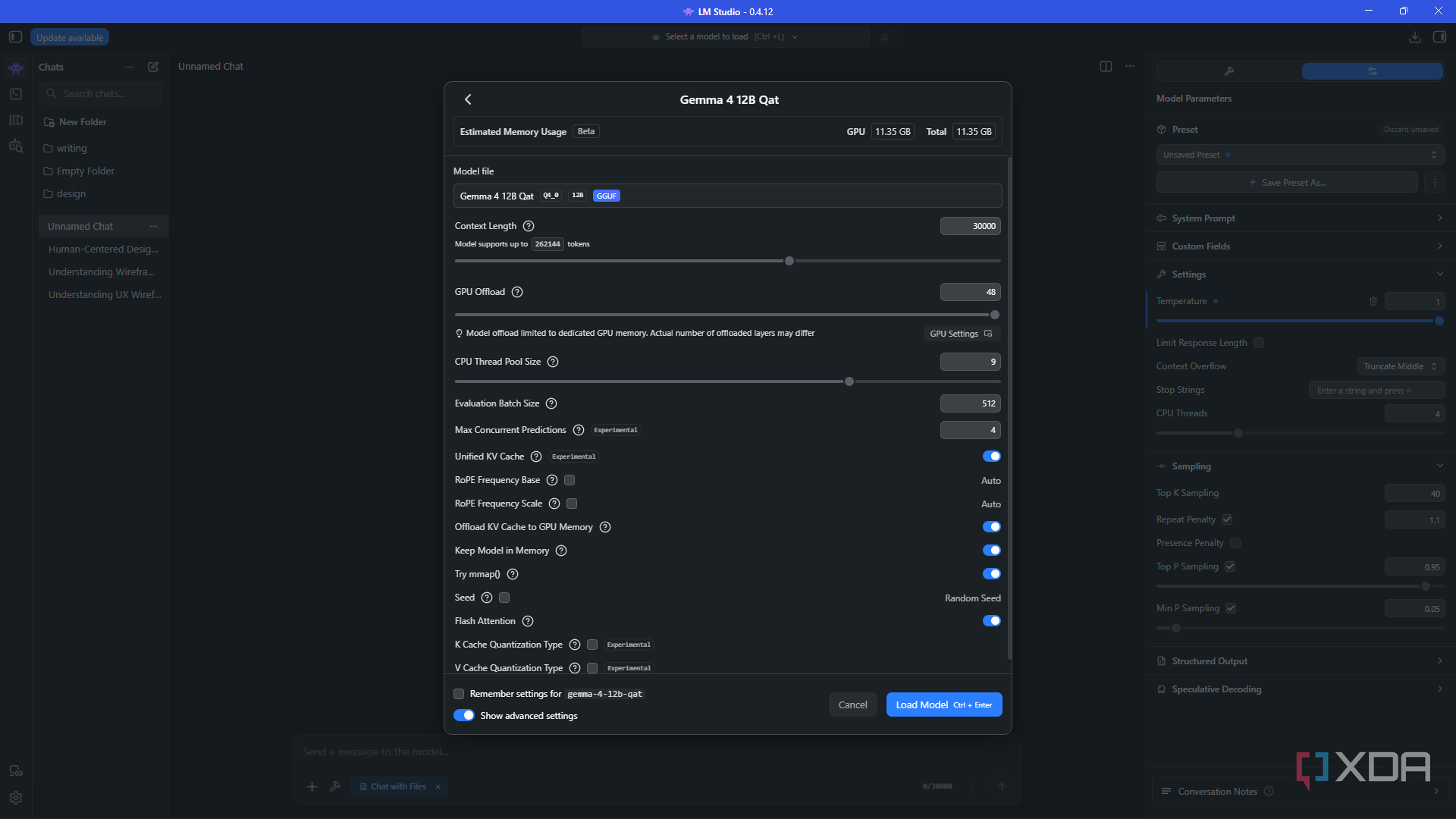
Task: Enable the RoPE Frequency Base checkbox
Action: [x=570, y=480]
